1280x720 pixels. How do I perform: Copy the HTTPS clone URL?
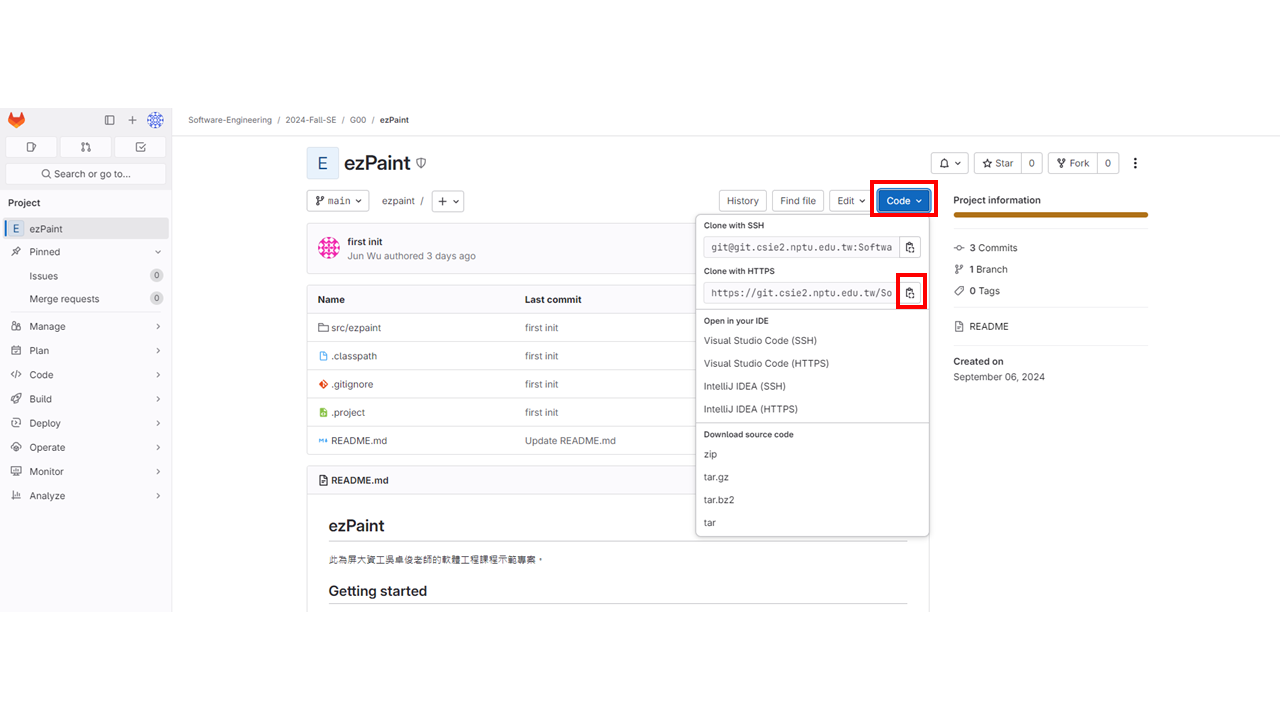click(x=909, y=293)
